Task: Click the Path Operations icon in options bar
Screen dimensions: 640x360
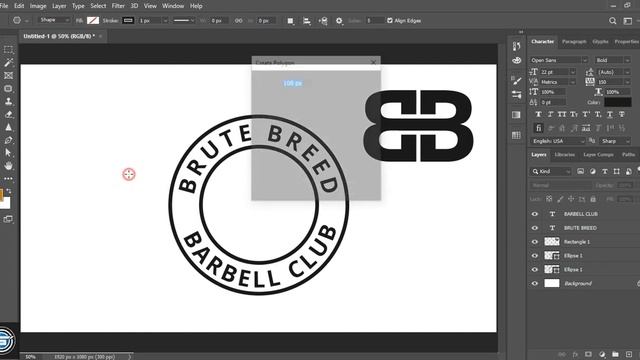Action: click(290, 21)
